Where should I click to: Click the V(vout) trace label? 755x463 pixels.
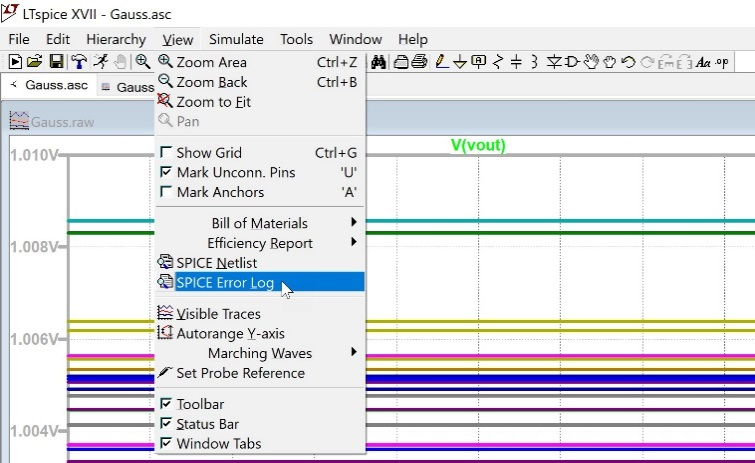tap(478, 145)
